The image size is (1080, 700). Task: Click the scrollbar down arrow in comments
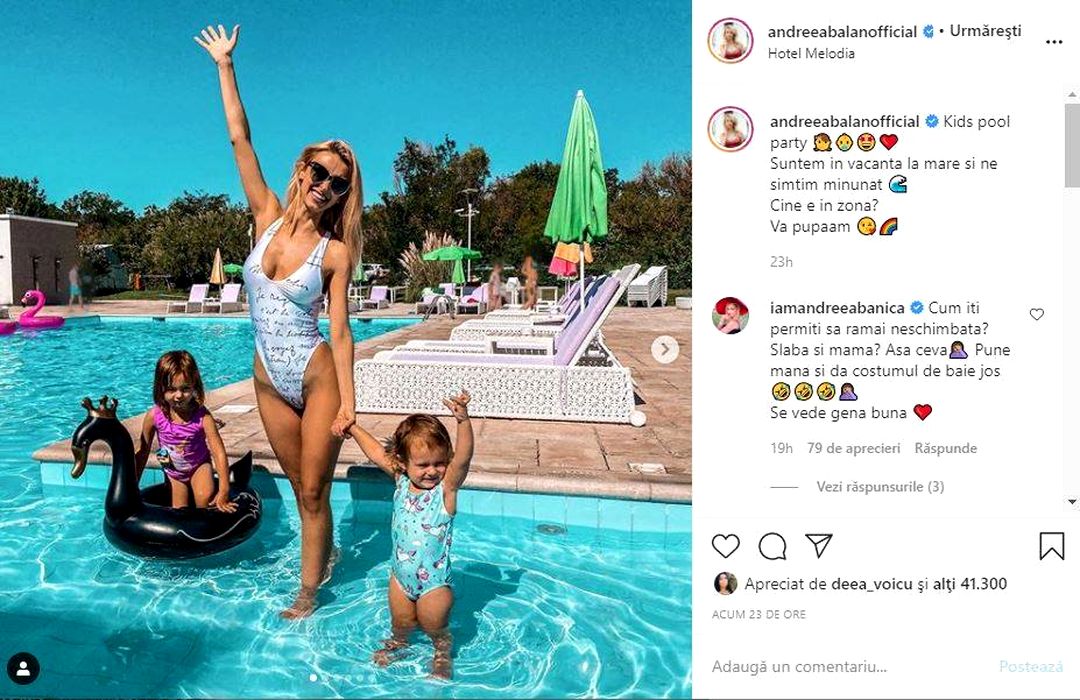(x=1072, y=502)
